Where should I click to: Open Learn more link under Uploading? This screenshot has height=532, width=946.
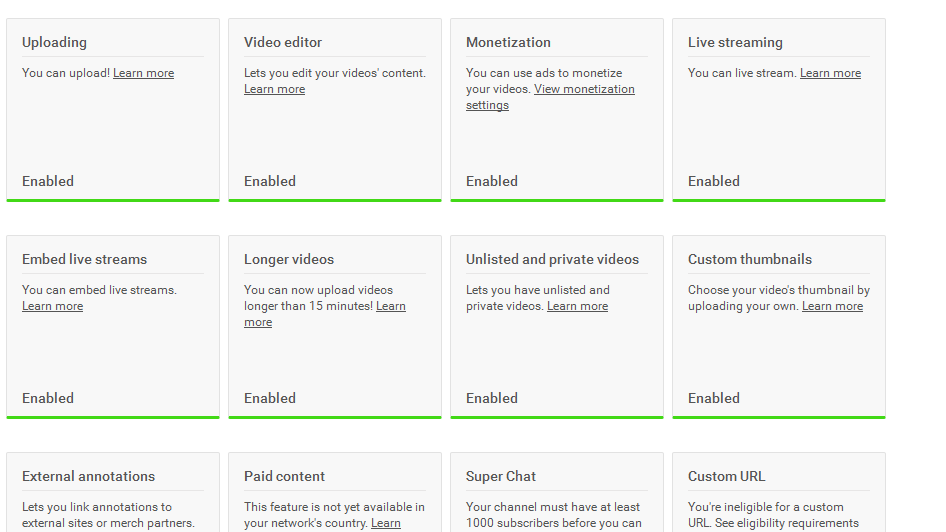tap(144, 73)
